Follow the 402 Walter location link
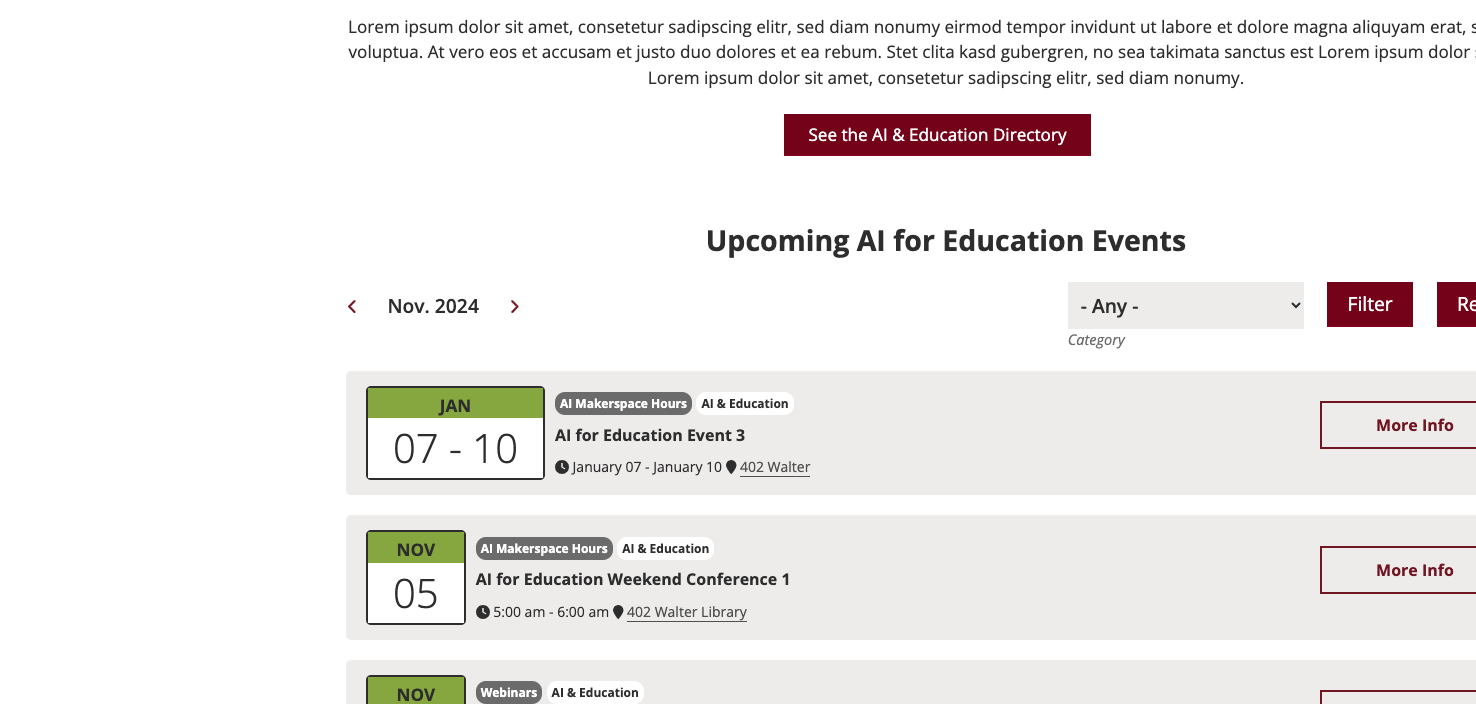Viewport: 1476px width, 704px height. [x=775, y=467]
